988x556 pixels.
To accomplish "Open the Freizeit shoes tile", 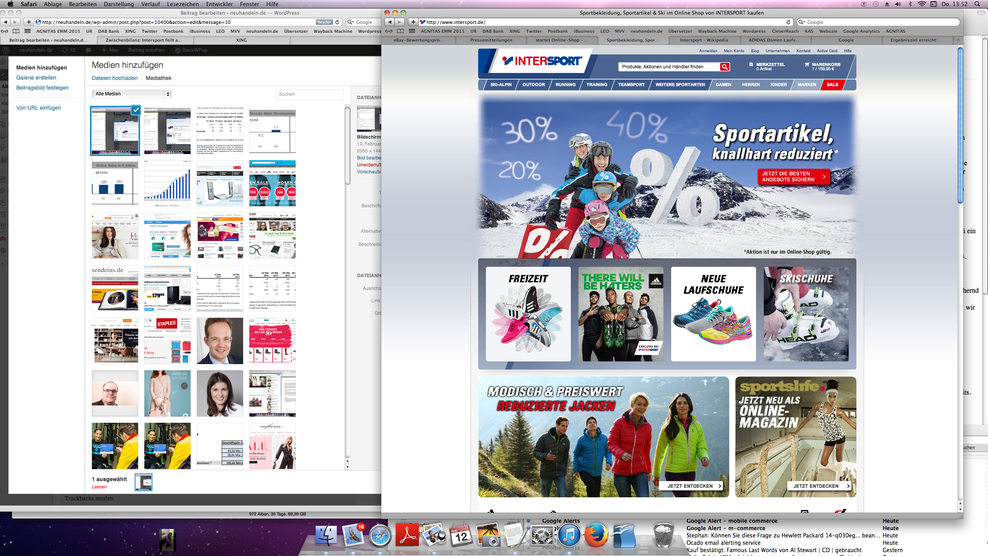I will click(x=528, y=314).
